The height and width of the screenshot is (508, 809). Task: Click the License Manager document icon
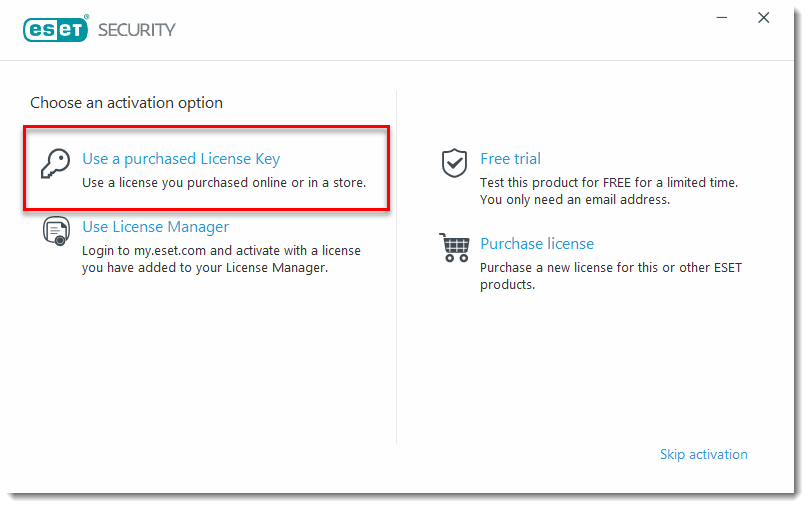(x=55, y=232)
